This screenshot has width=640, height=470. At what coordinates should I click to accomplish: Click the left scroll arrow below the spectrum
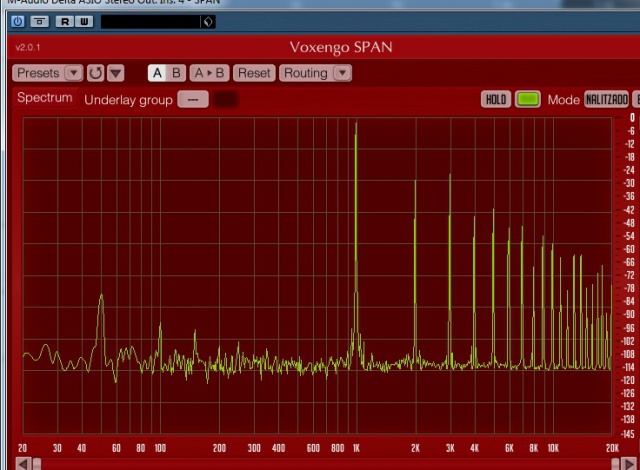tap(23, 464)
